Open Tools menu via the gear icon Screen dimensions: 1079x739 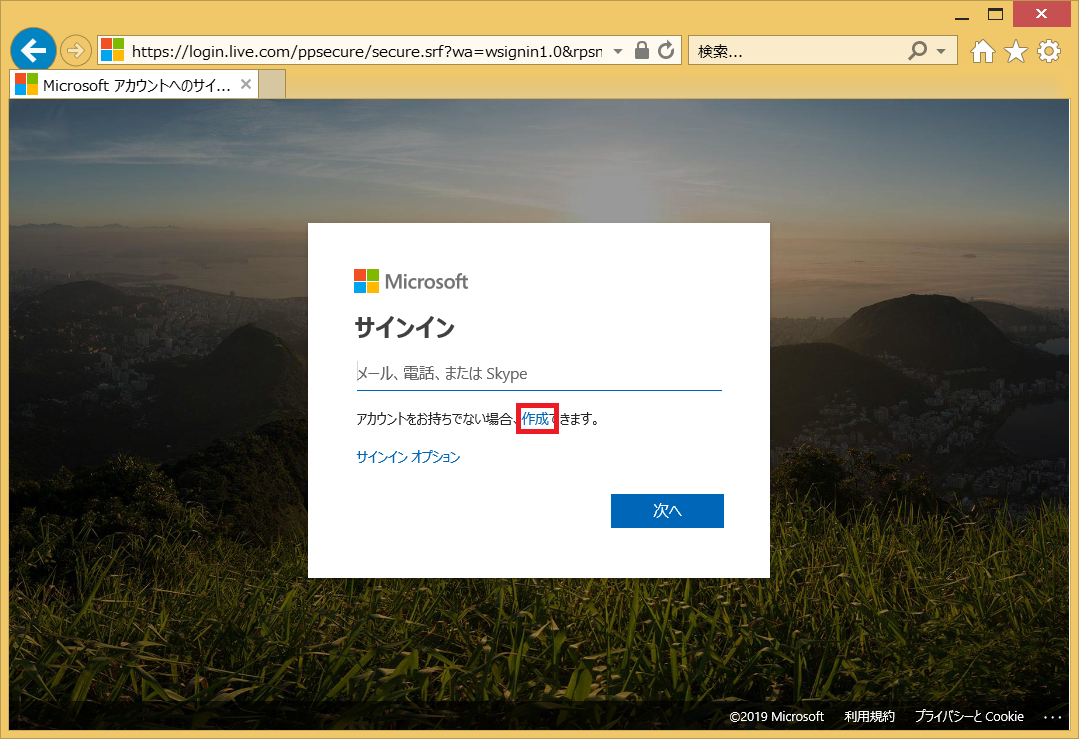coord(1049,51)
